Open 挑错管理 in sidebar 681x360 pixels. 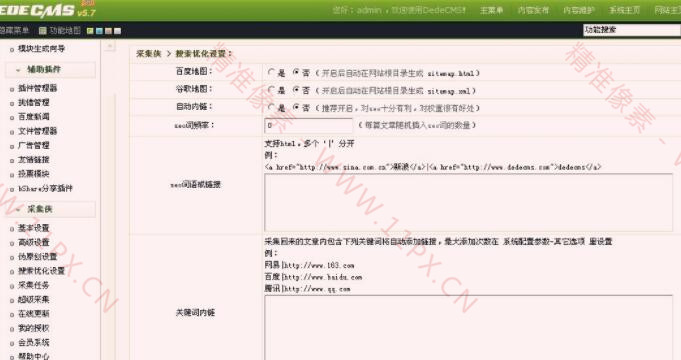click(x=33, y=102)
